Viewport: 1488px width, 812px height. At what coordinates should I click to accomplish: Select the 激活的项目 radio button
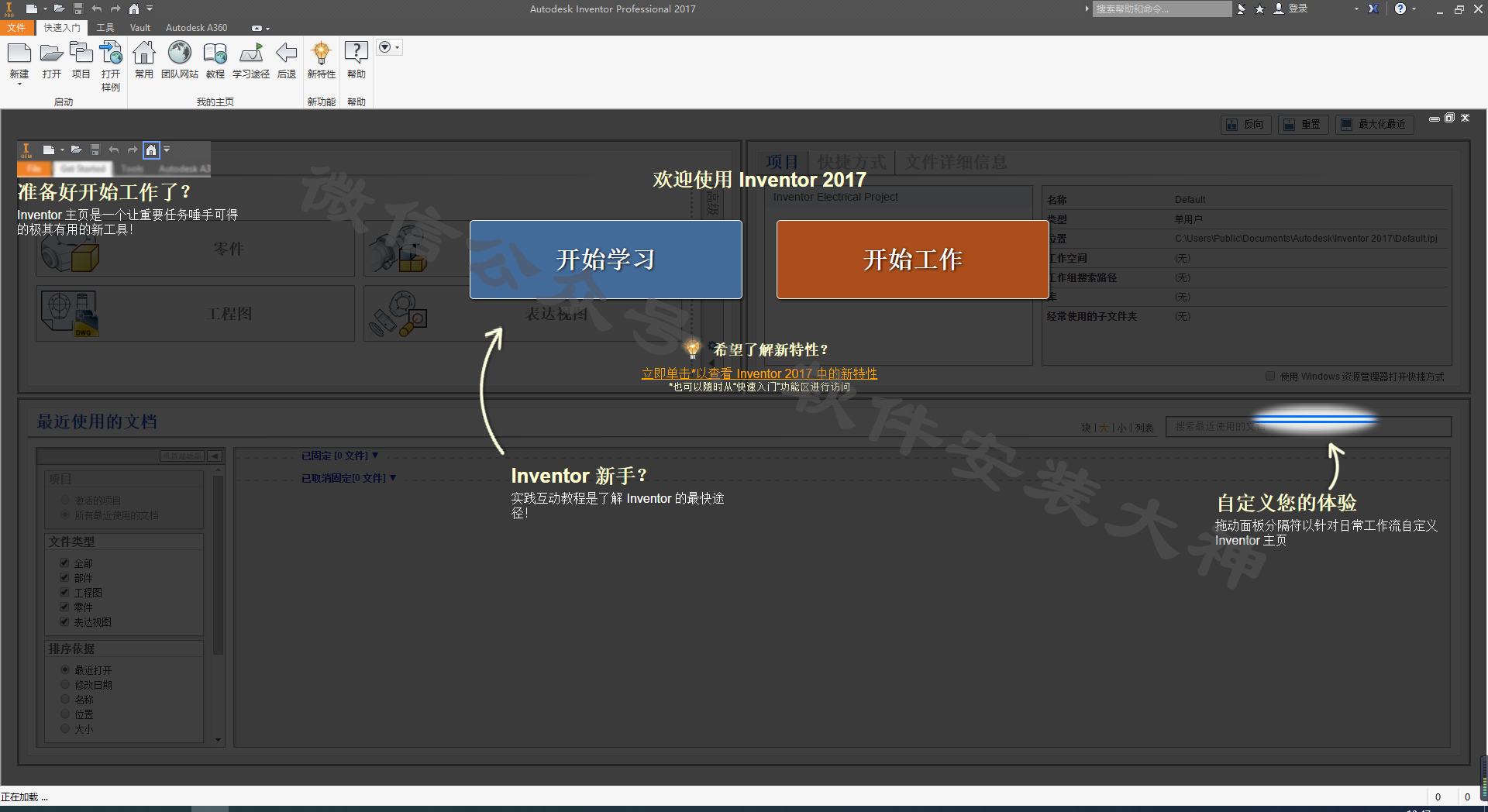pos(65,501)
